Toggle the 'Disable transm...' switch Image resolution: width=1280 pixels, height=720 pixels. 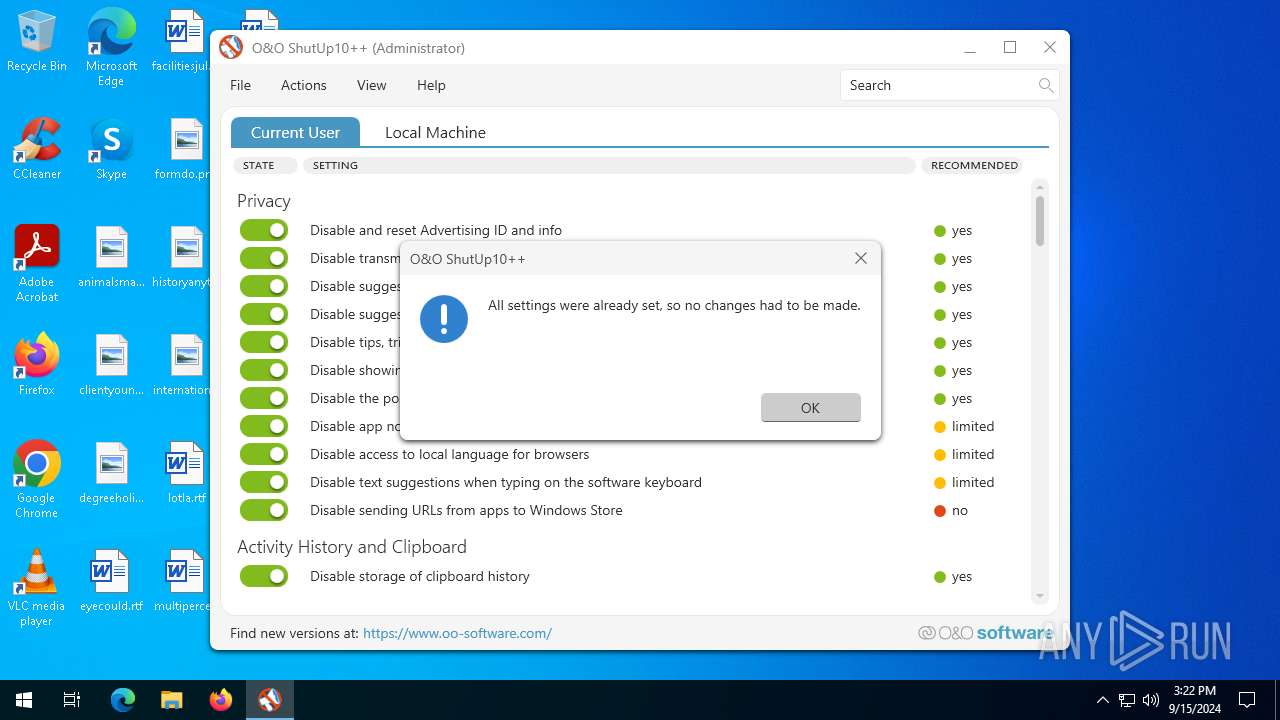tap(264, 258)
